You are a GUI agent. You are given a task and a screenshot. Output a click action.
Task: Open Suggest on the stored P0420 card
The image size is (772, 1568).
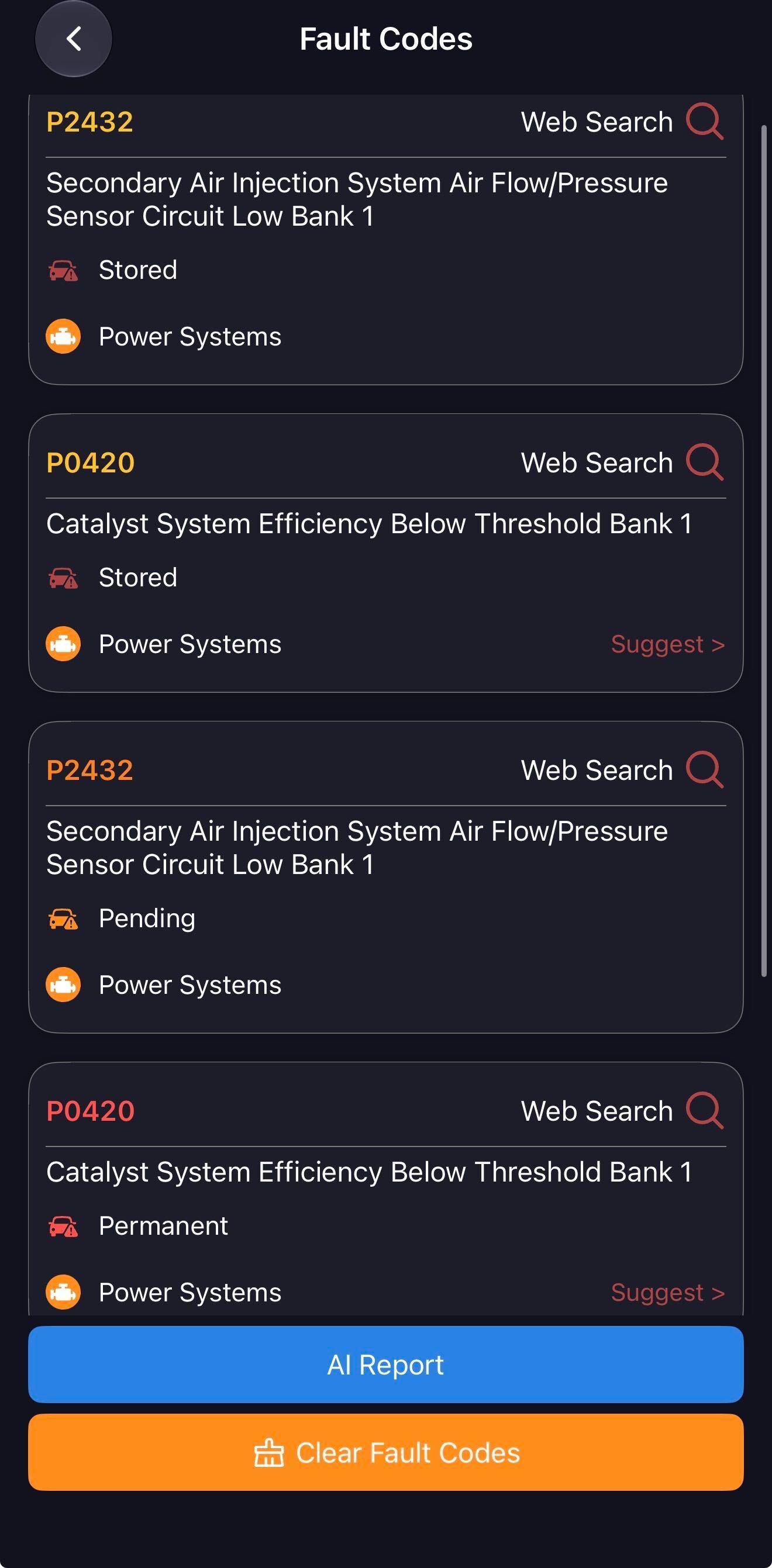667,644
